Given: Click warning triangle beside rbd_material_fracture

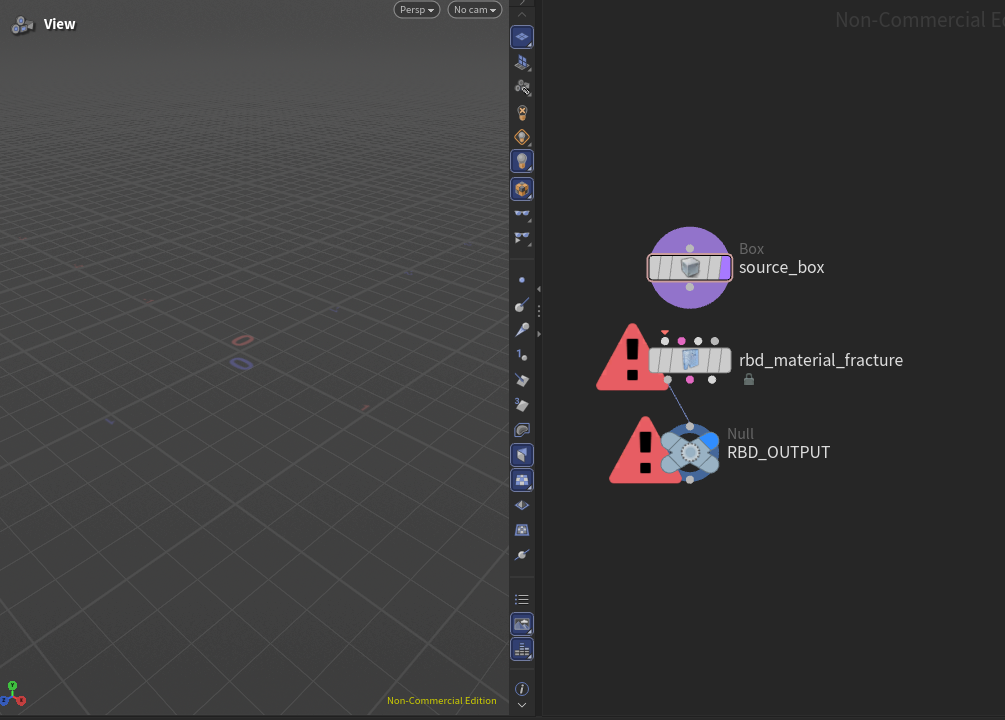Looking at the screenshot, I should [x=633, y=358].
